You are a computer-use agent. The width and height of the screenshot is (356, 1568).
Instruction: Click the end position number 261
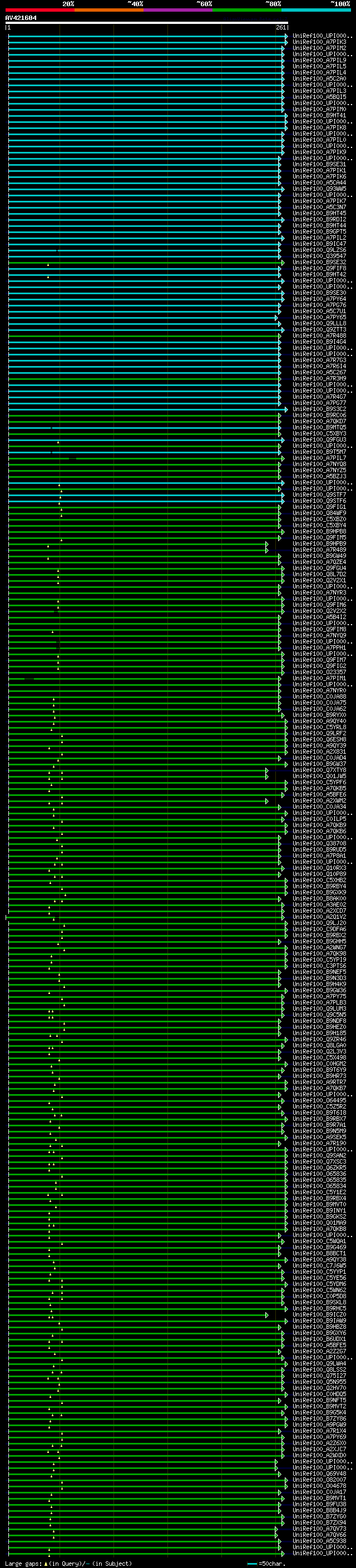[281, 27]
